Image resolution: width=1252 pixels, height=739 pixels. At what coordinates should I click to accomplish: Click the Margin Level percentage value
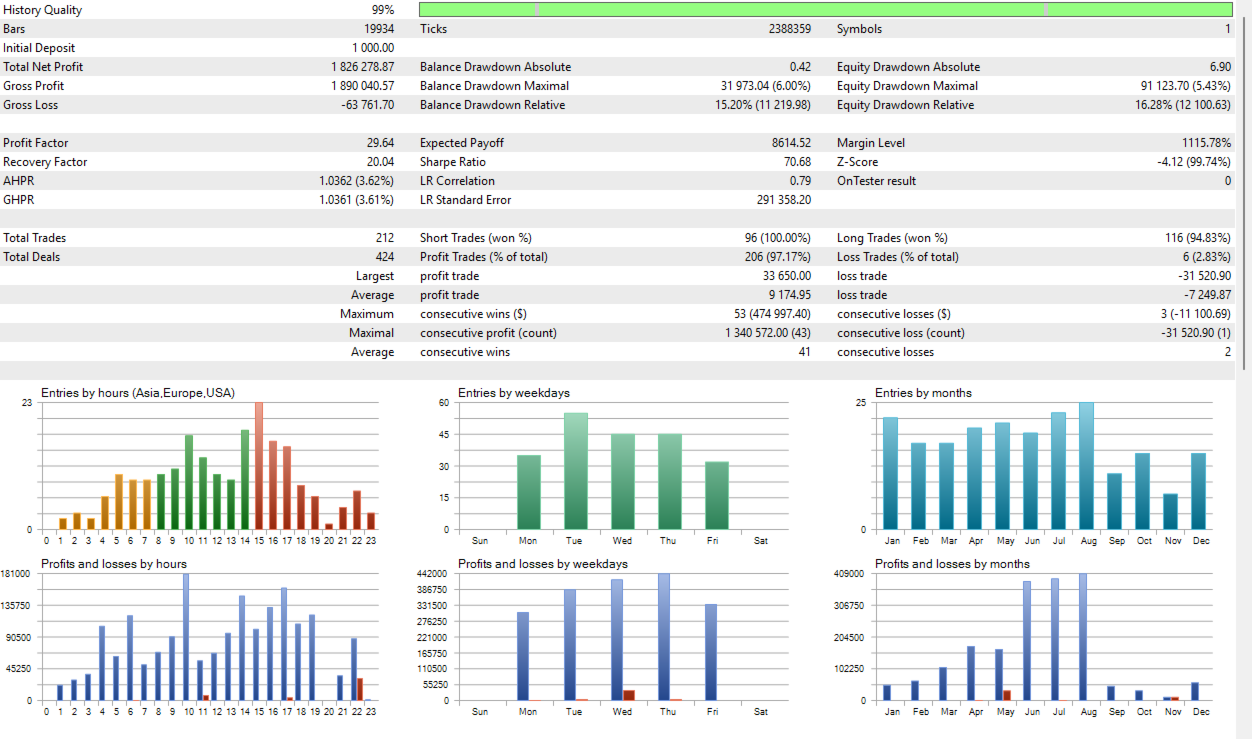[x=1207, y=143]
